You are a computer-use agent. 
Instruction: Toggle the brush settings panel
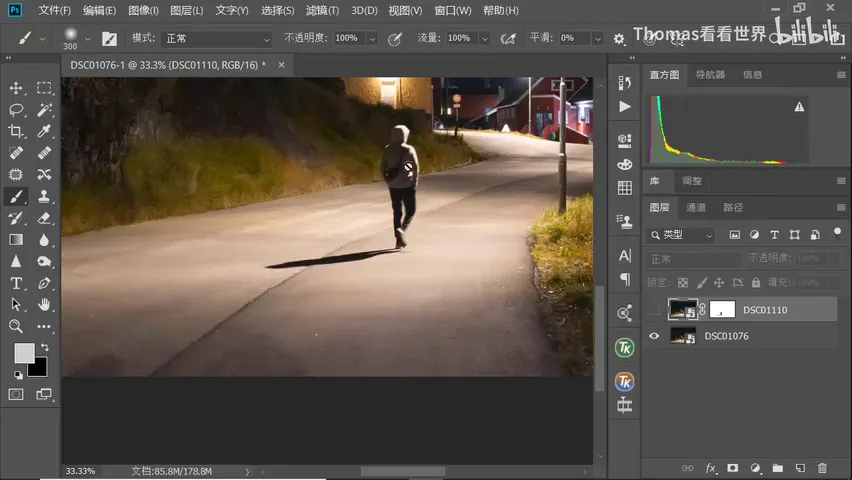pyautogui.click(x=109, y=39)
